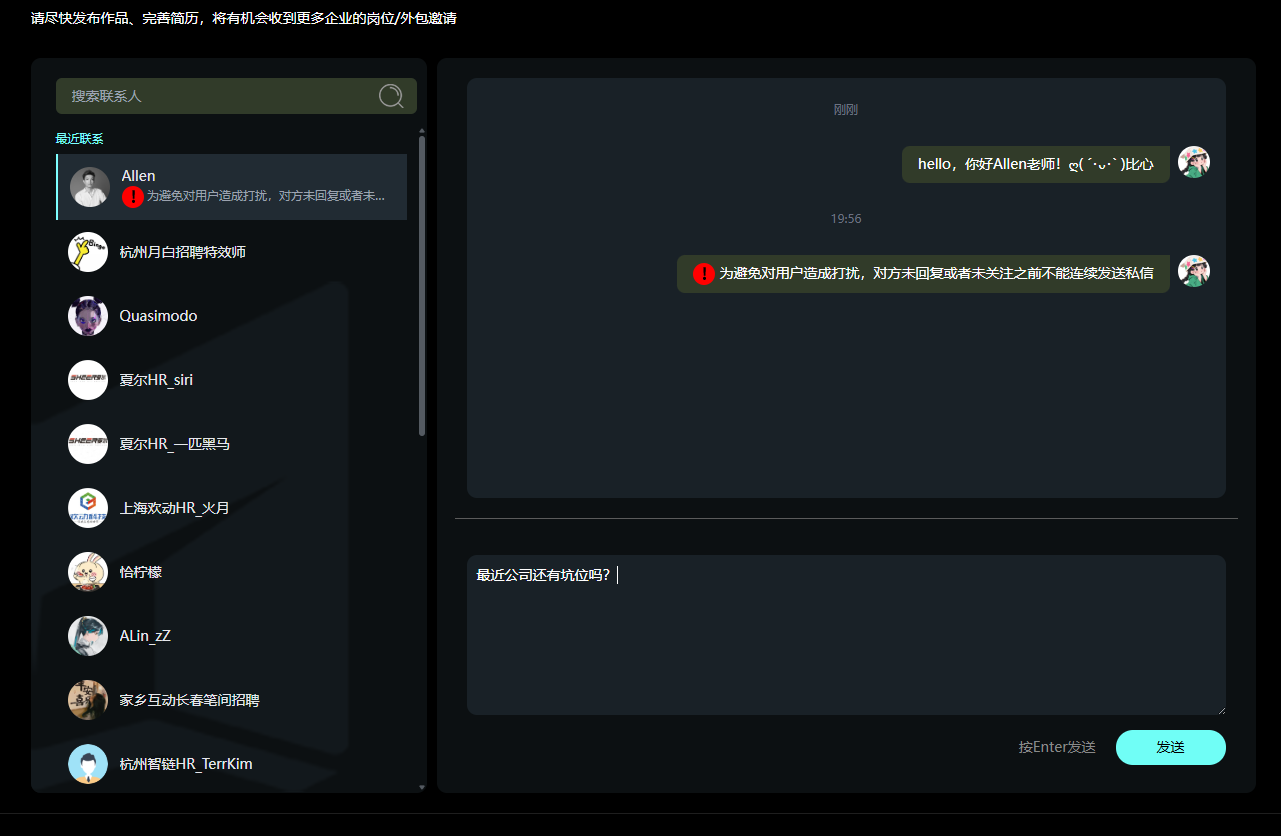Click the 按Enter发送 hint text
1281x836 pixels.
[x=1057, y=747]
